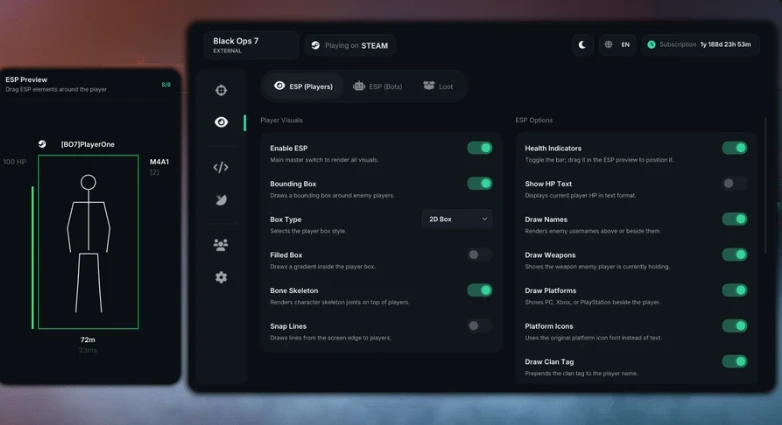The image size is (782, 425).
Task: Click Playing on STEAM badge
Action: tap(351, 45)
